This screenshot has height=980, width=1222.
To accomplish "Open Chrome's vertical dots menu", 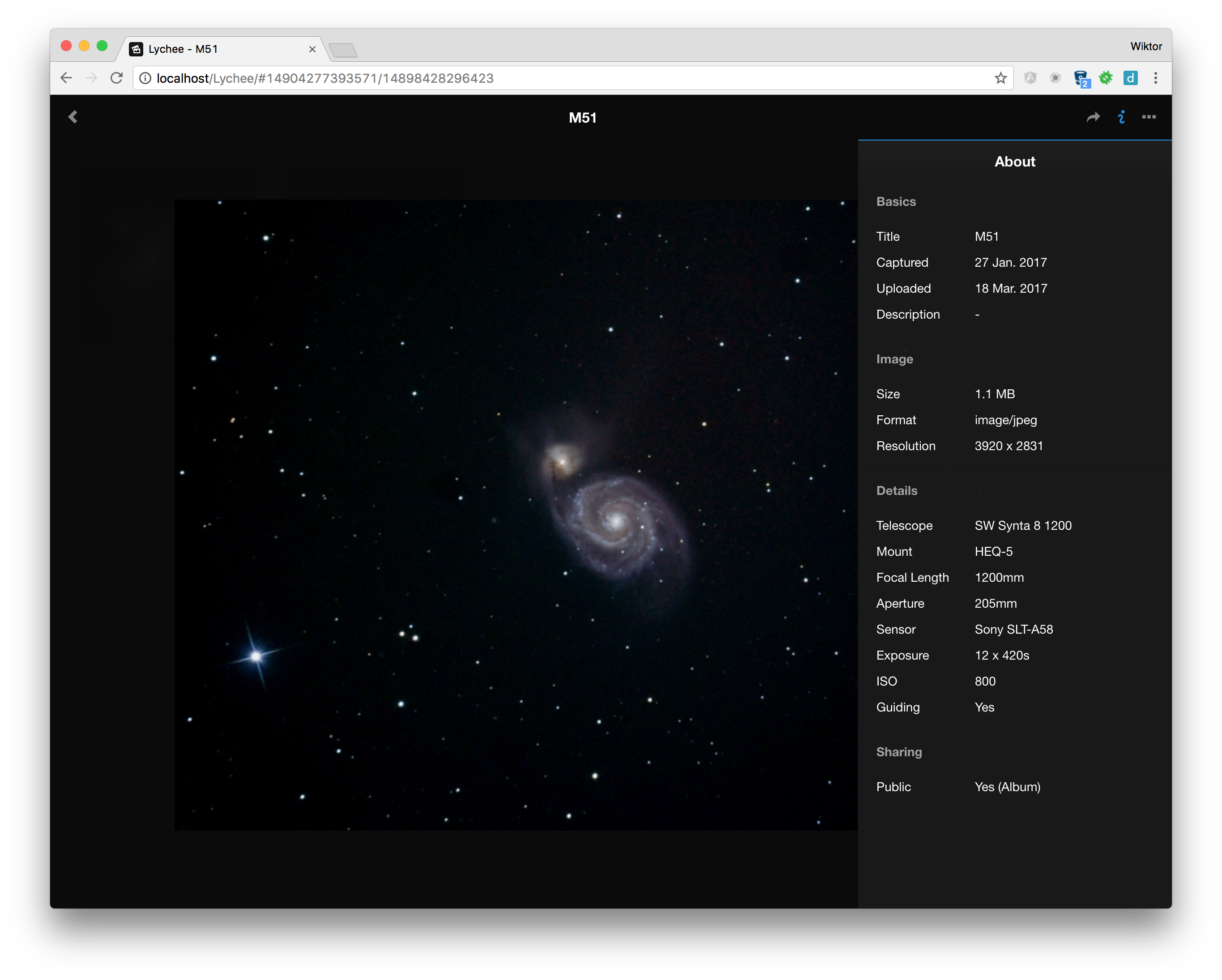I will click(1156, 78).
